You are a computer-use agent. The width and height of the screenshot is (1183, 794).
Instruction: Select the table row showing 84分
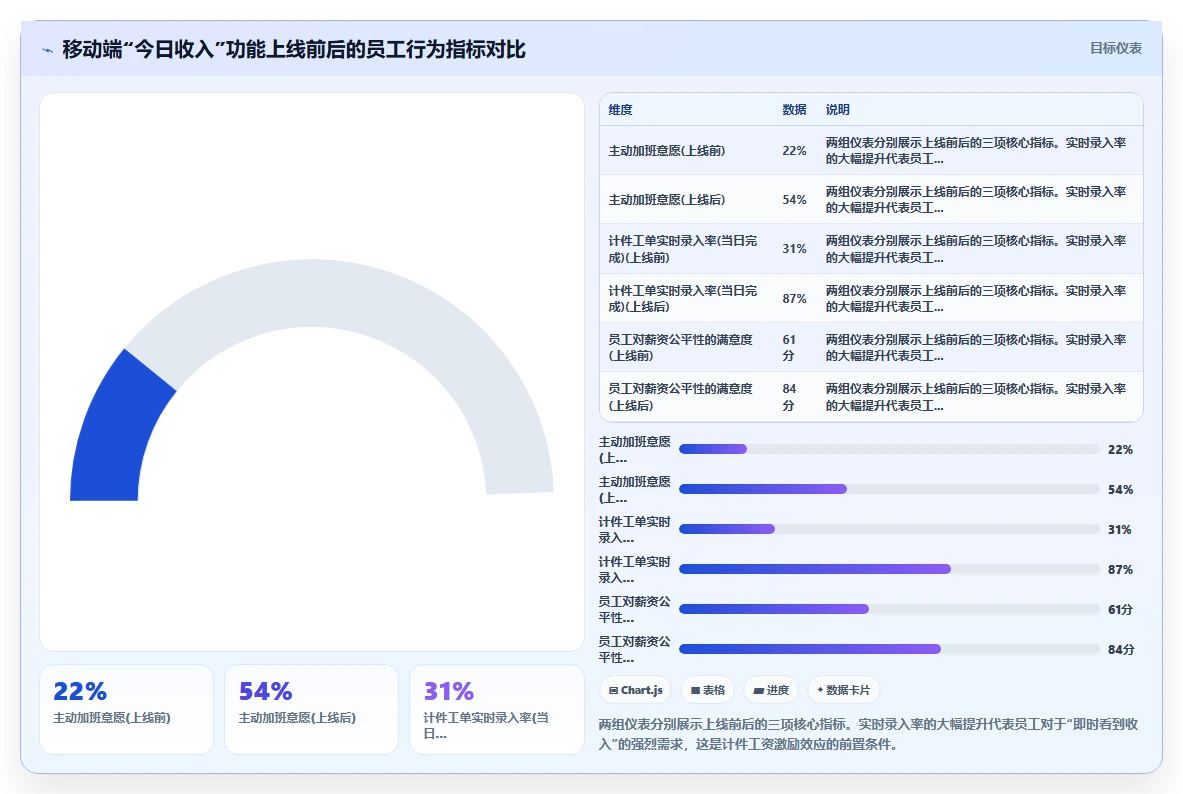pyautogui.click(x=871, y=397)
